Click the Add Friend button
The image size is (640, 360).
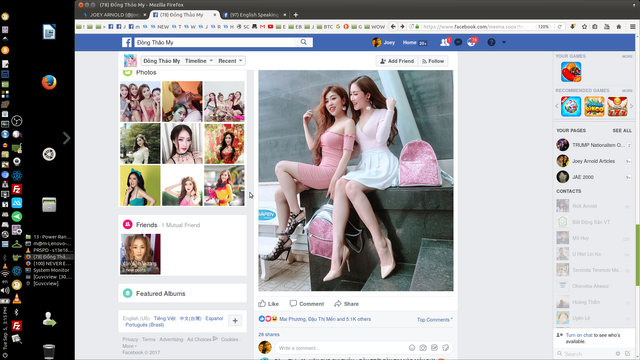397,61
